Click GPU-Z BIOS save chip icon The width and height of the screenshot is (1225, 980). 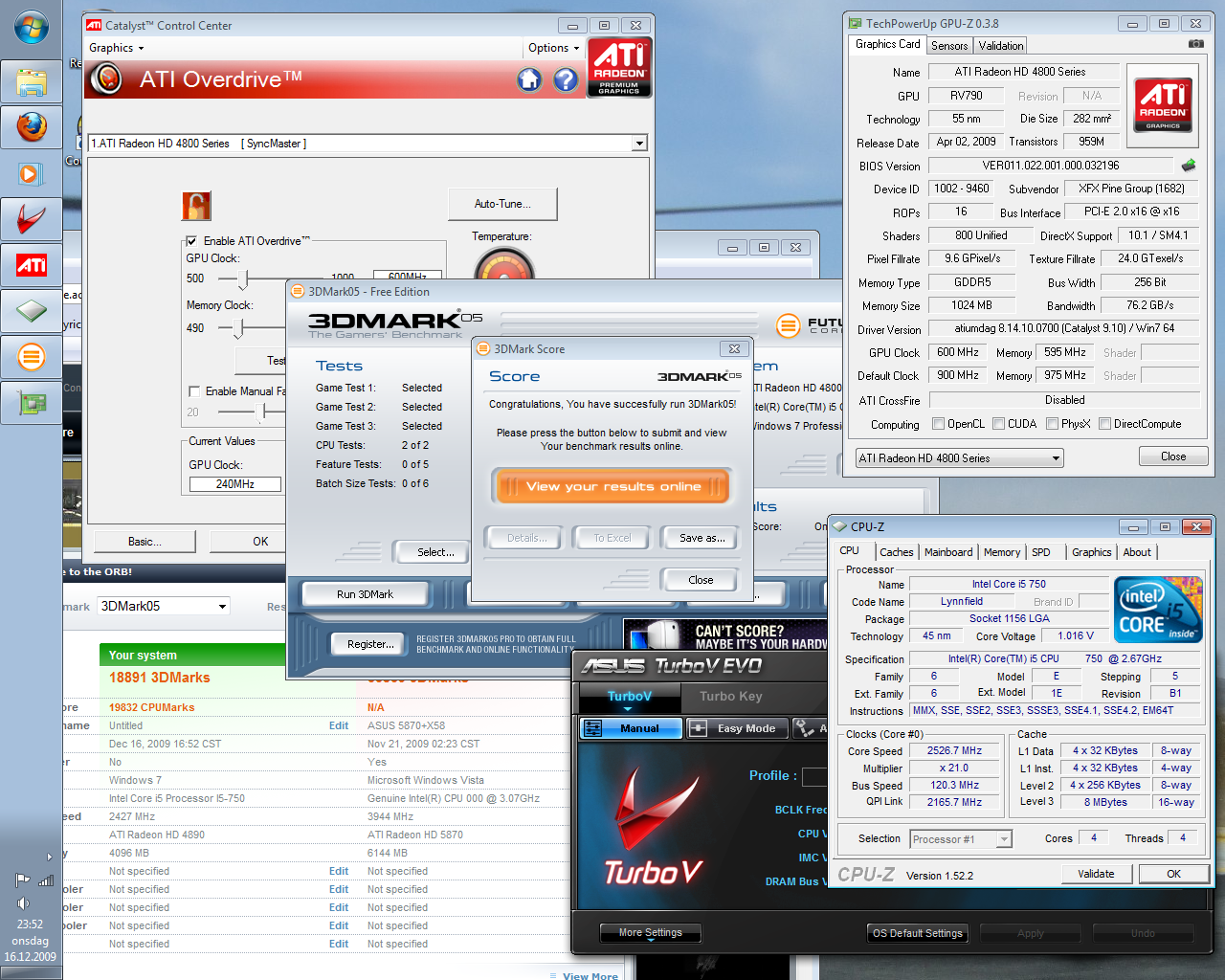click(1189, 165)
